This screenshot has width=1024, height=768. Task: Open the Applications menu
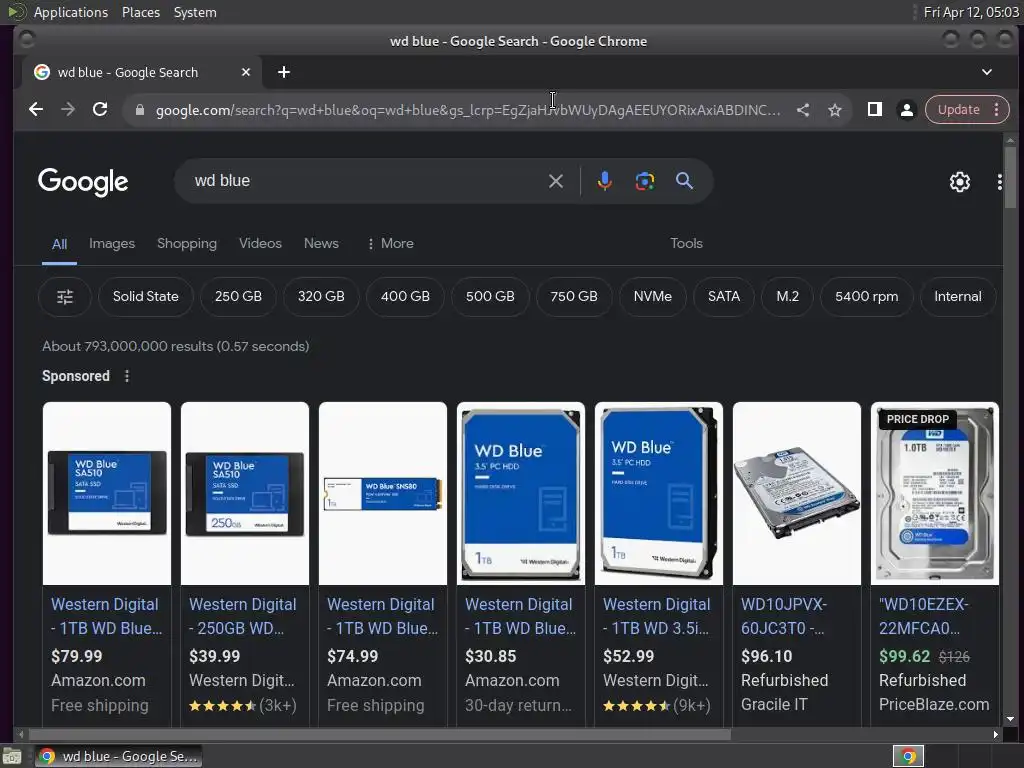[x=71, y=12]
